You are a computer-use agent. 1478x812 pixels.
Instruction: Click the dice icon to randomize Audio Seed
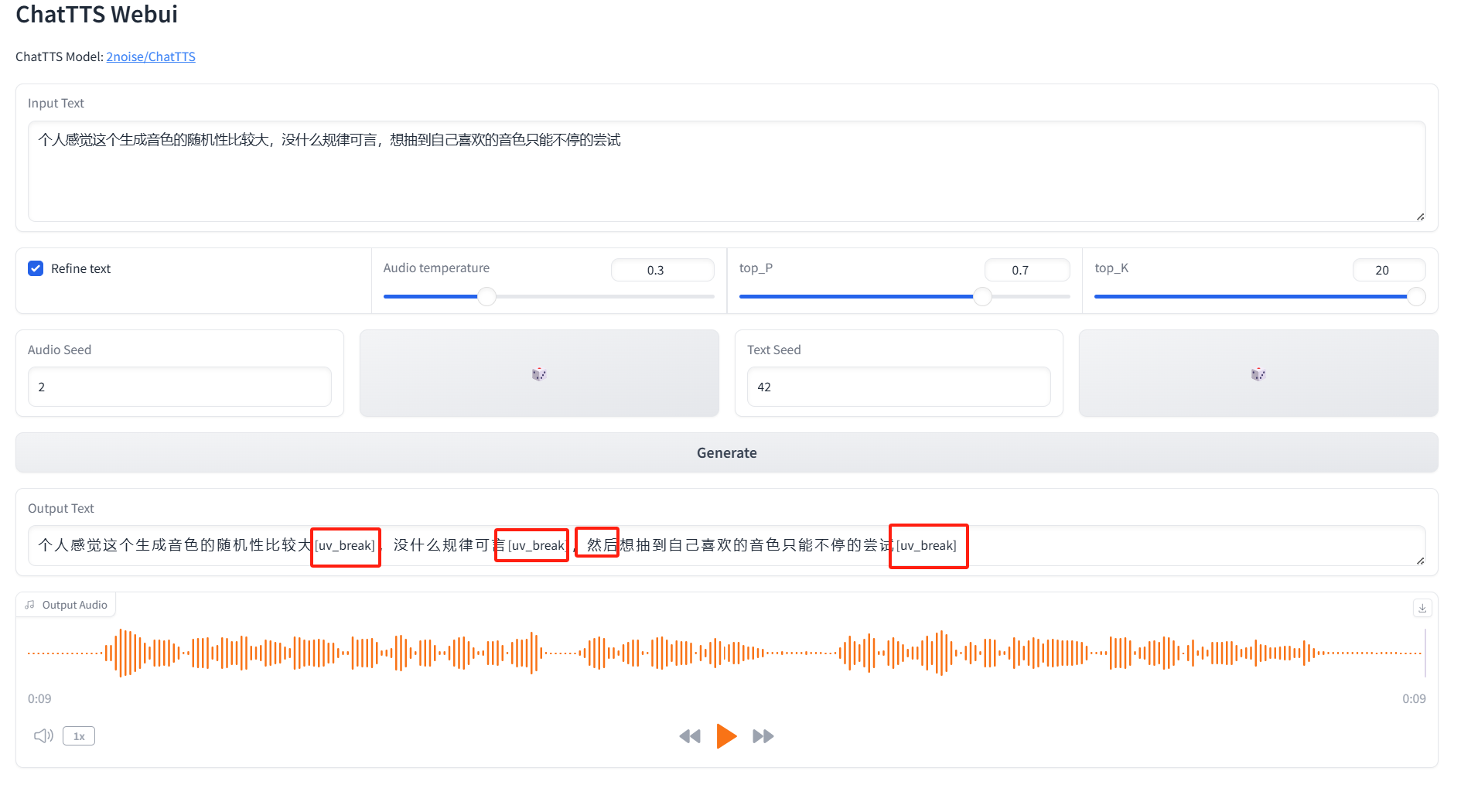(538, 374)
